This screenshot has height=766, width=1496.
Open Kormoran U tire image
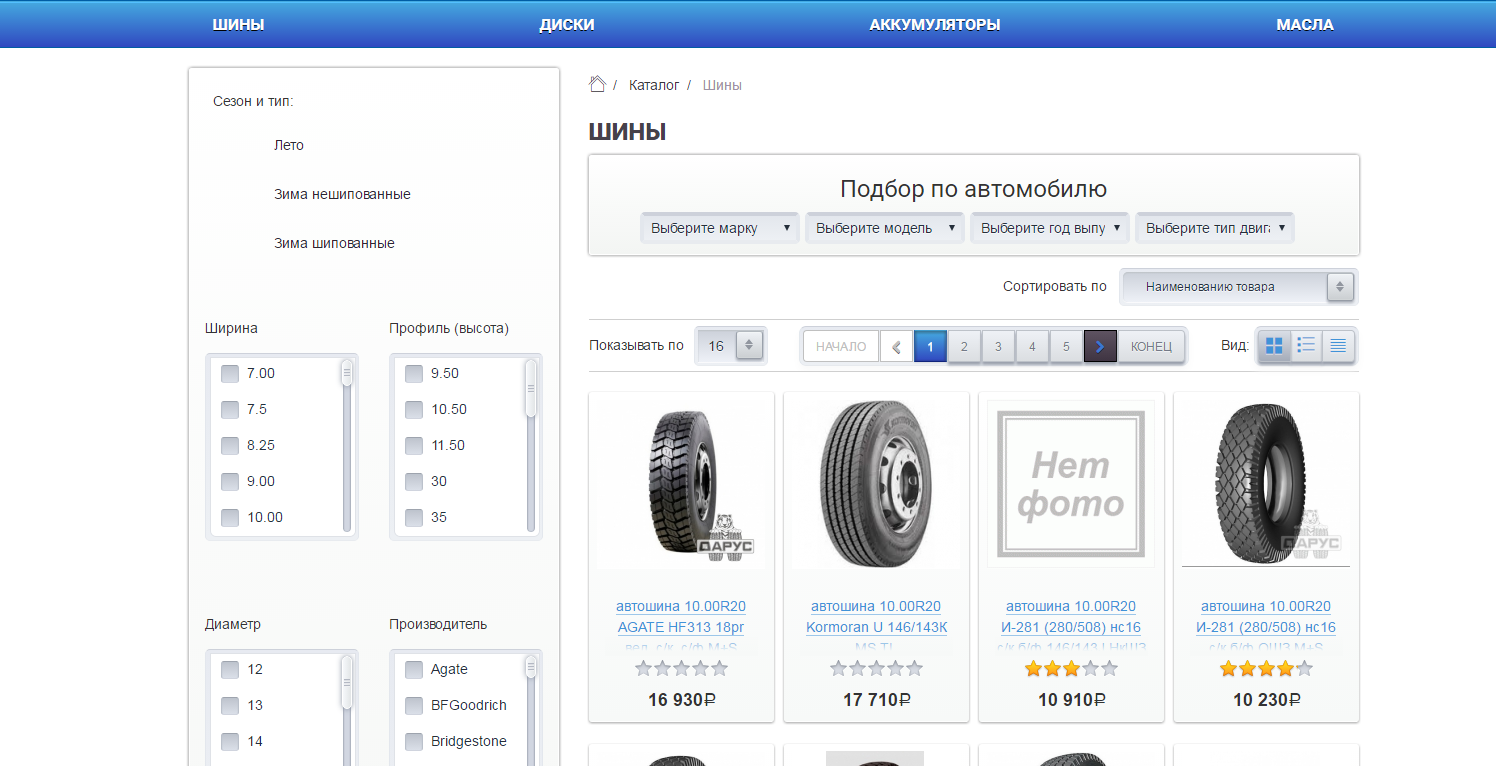coord(876,484)
